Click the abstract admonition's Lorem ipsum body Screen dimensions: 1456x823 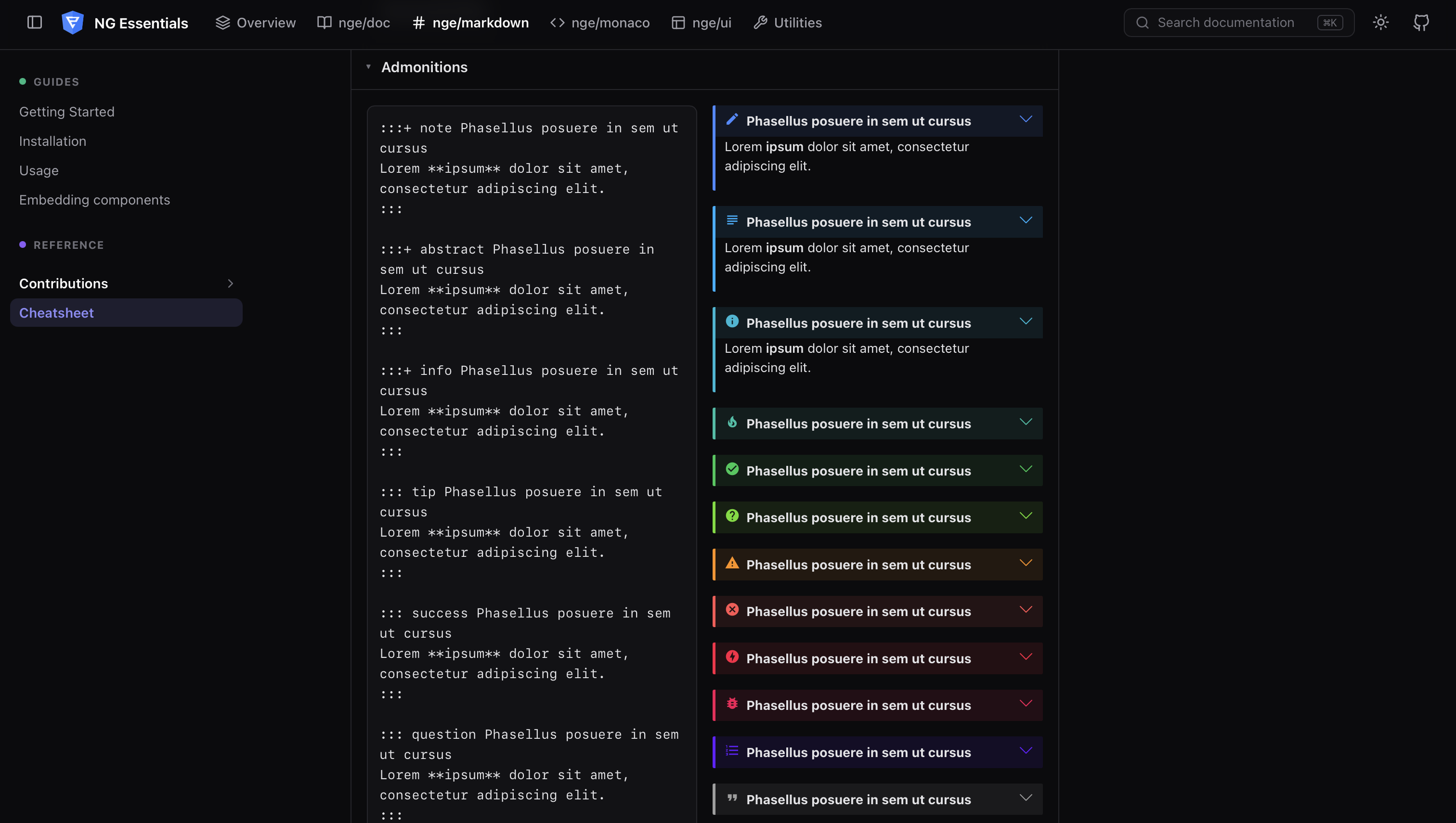pos(846,257)
